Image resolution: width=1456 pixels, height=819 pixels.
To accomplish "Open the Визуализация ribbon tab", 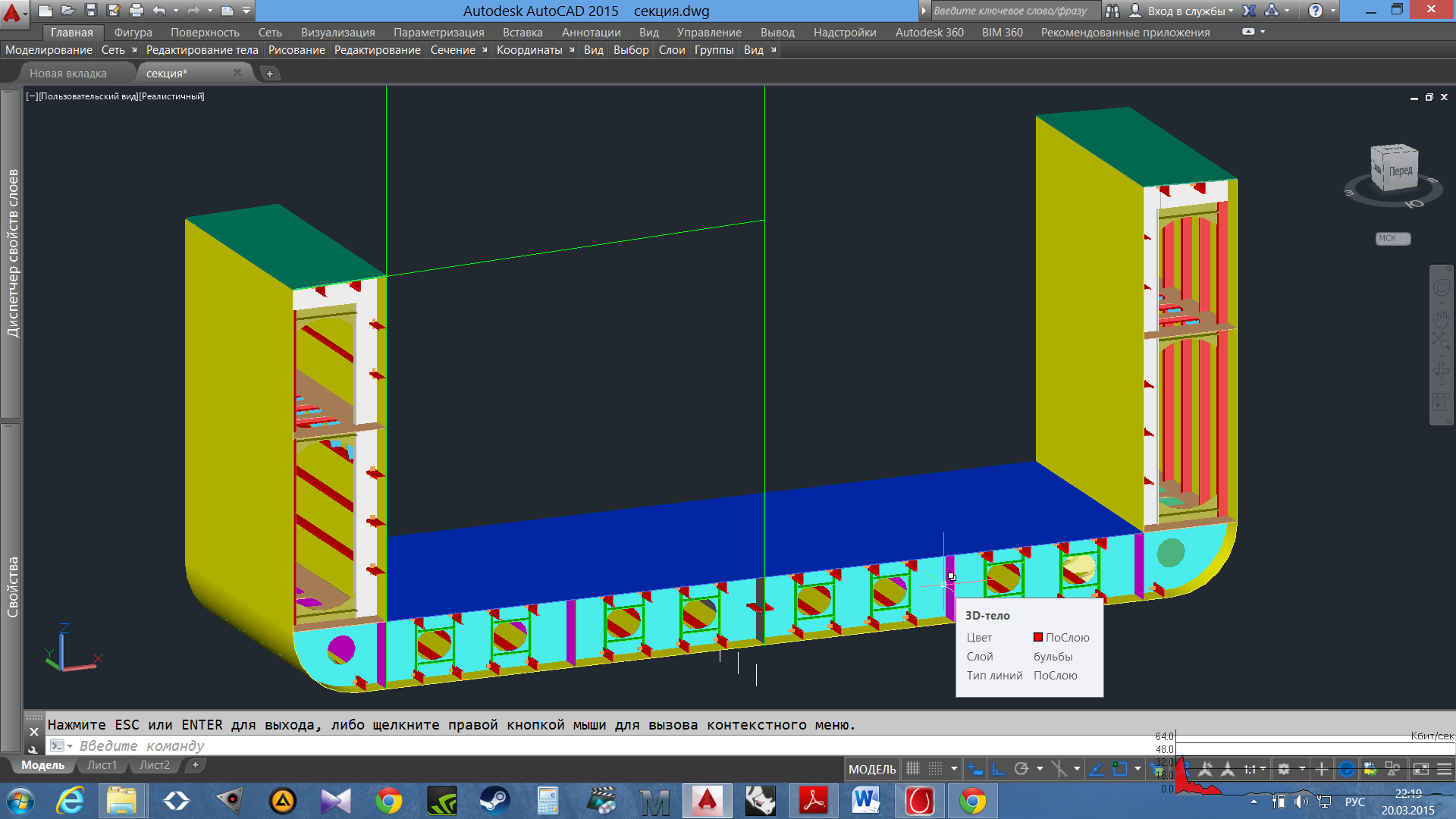I will pos(337,32).
